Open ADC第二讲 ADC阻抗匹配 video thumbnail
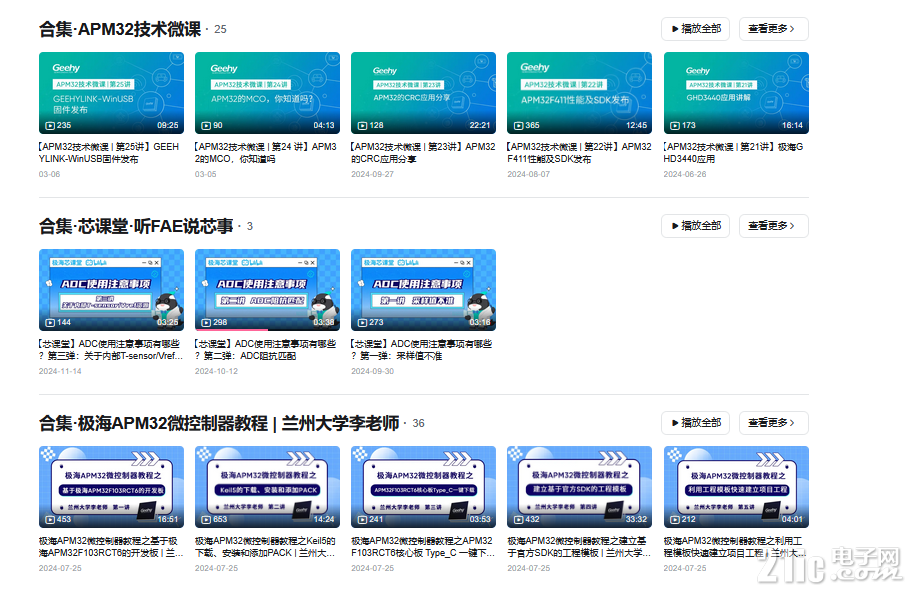Image resolution: width=911 pixels, height=590 pixels. (x=267, y=290)
